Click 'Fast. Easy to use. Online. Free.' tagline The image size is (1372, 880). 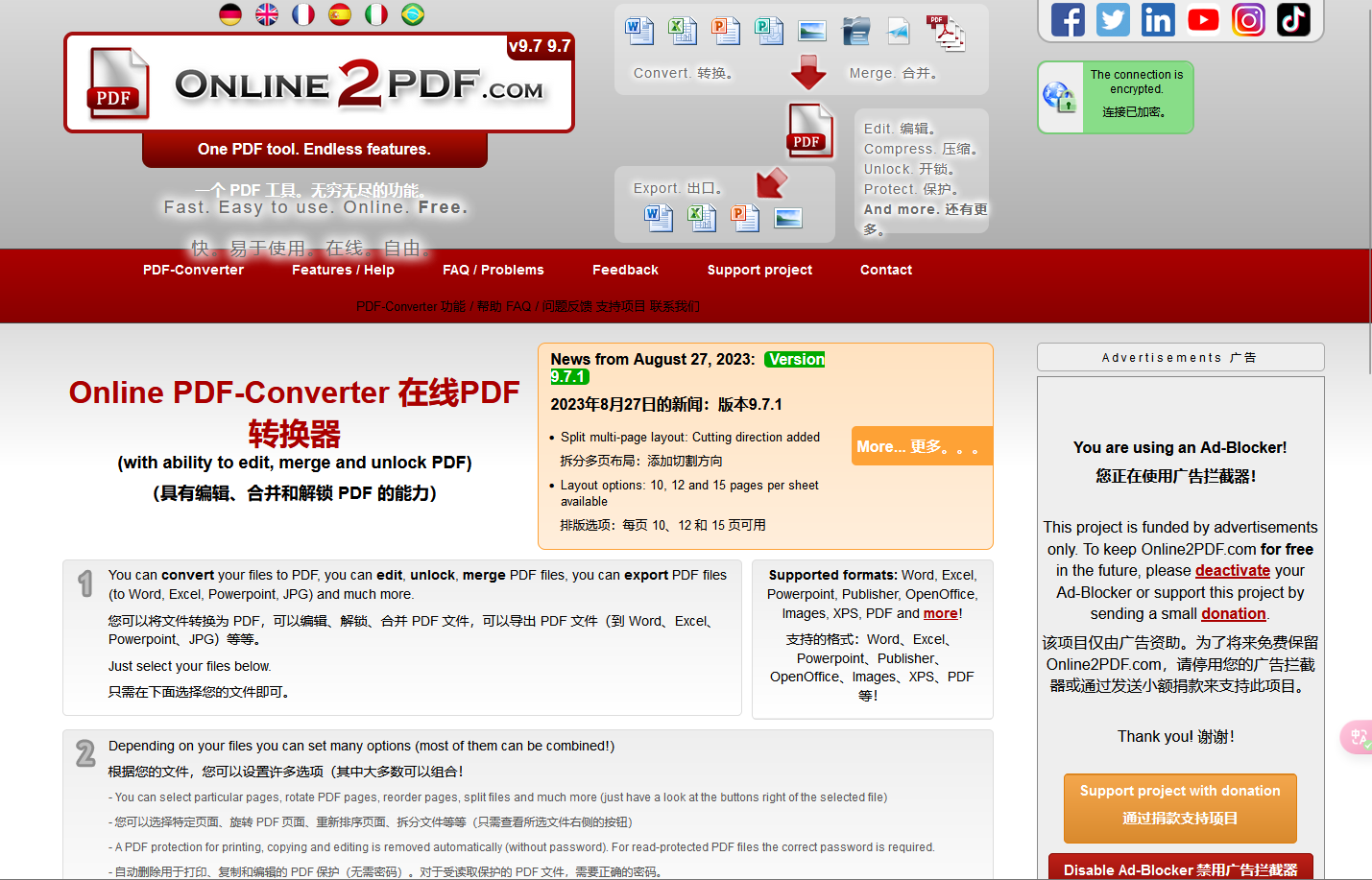point(316,207)
